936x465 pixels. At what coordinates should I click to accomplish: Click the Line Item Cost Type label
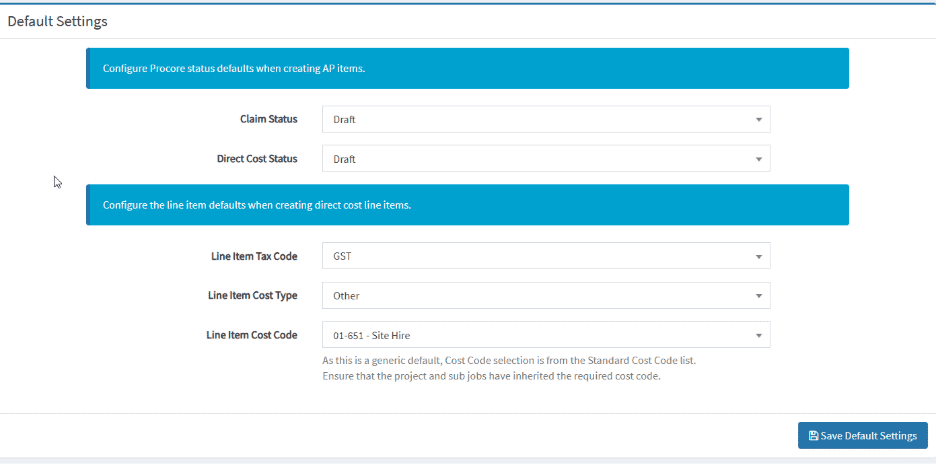(252, 295)
